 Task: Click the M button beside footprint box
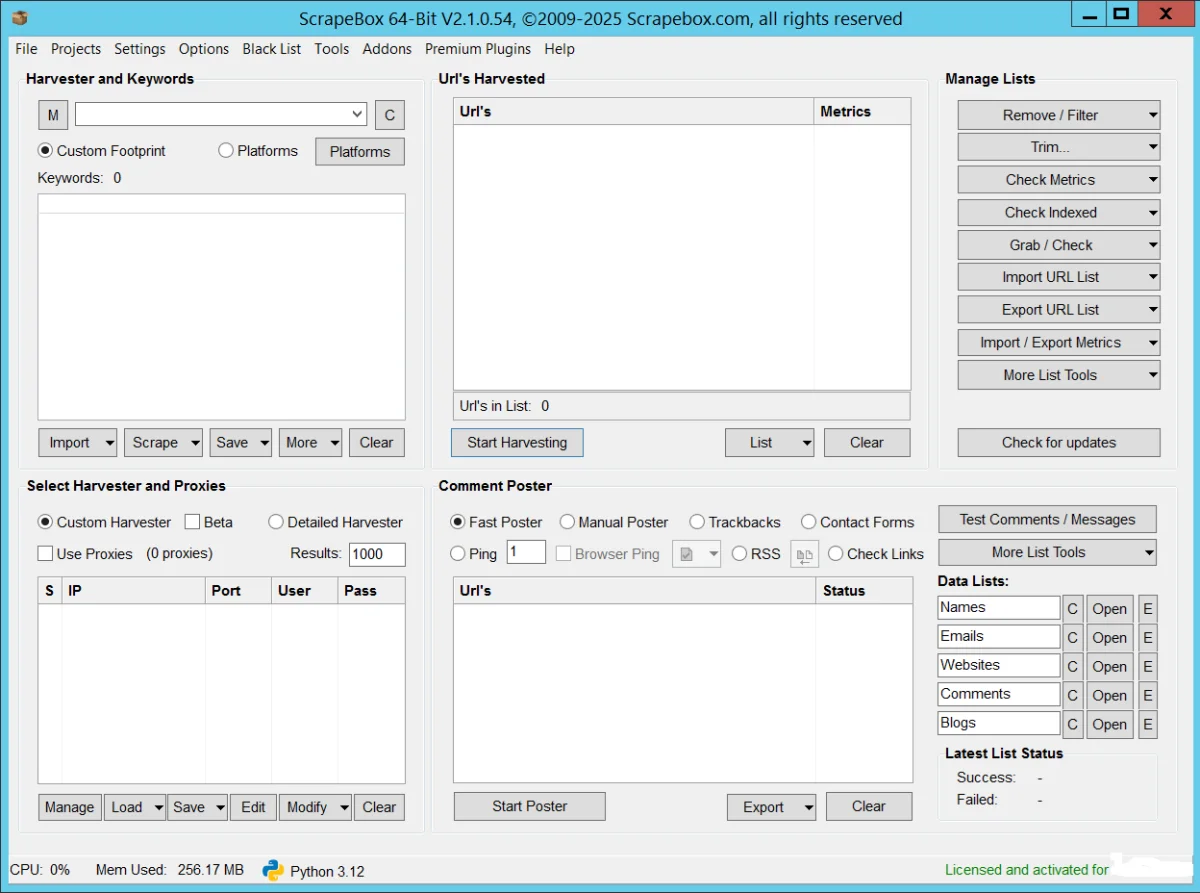coord(53,115)
